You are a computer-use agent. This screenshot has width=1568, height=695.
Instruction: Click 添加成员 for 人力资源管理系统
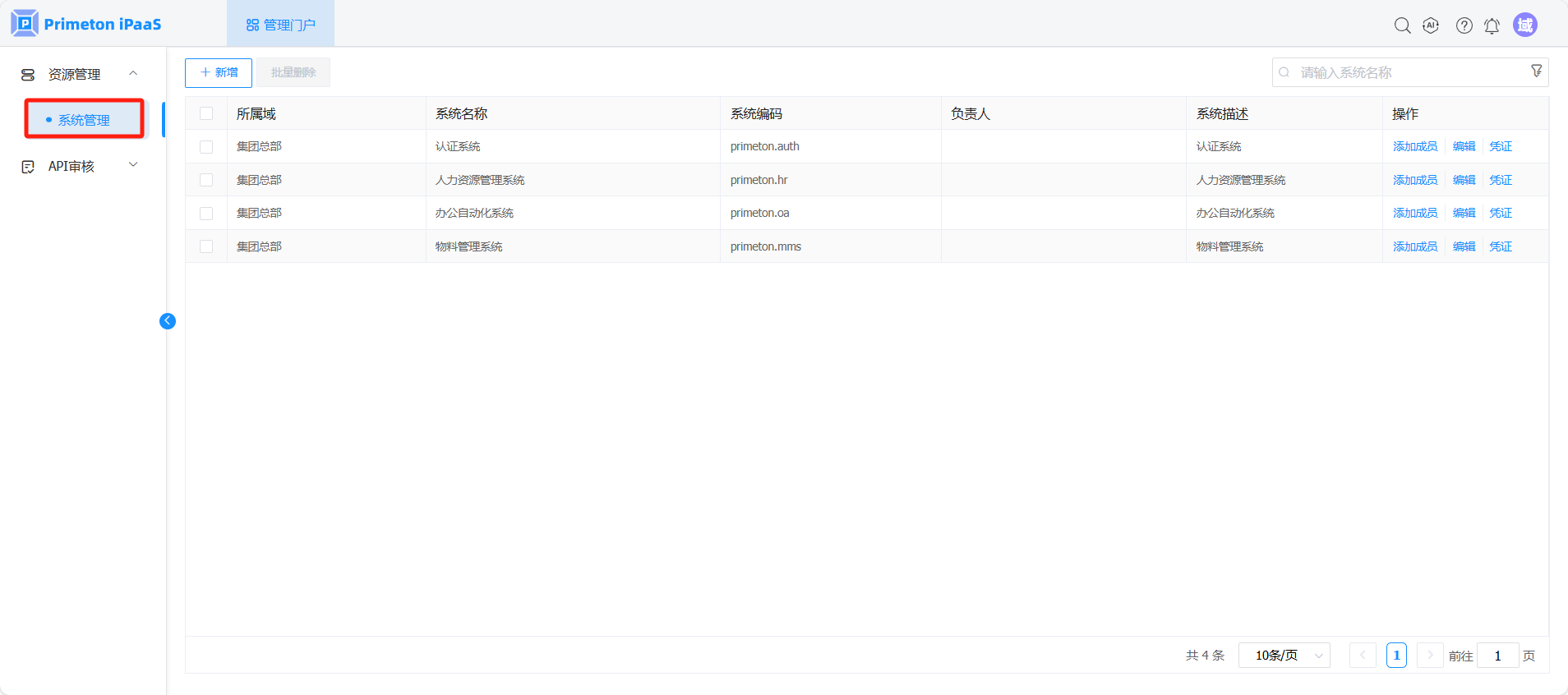[x=1414, y=180]
